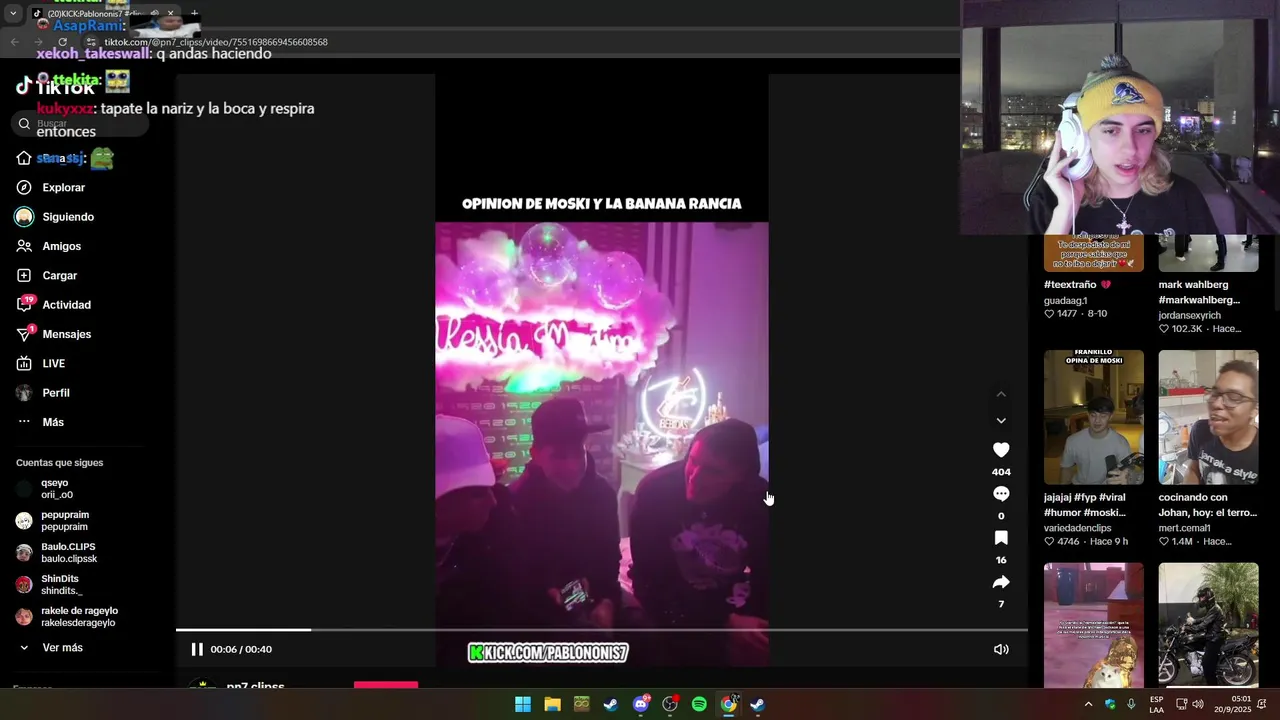Open Discord from the taskbar

(641, 705)
